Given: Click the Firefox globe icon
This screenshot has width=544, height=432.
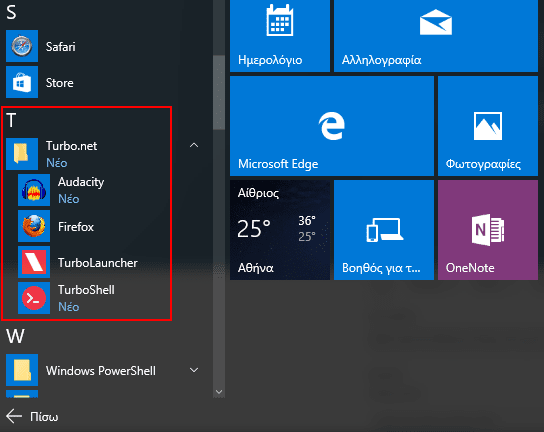Looking at the screenshot, I should (x=34, y=226).
